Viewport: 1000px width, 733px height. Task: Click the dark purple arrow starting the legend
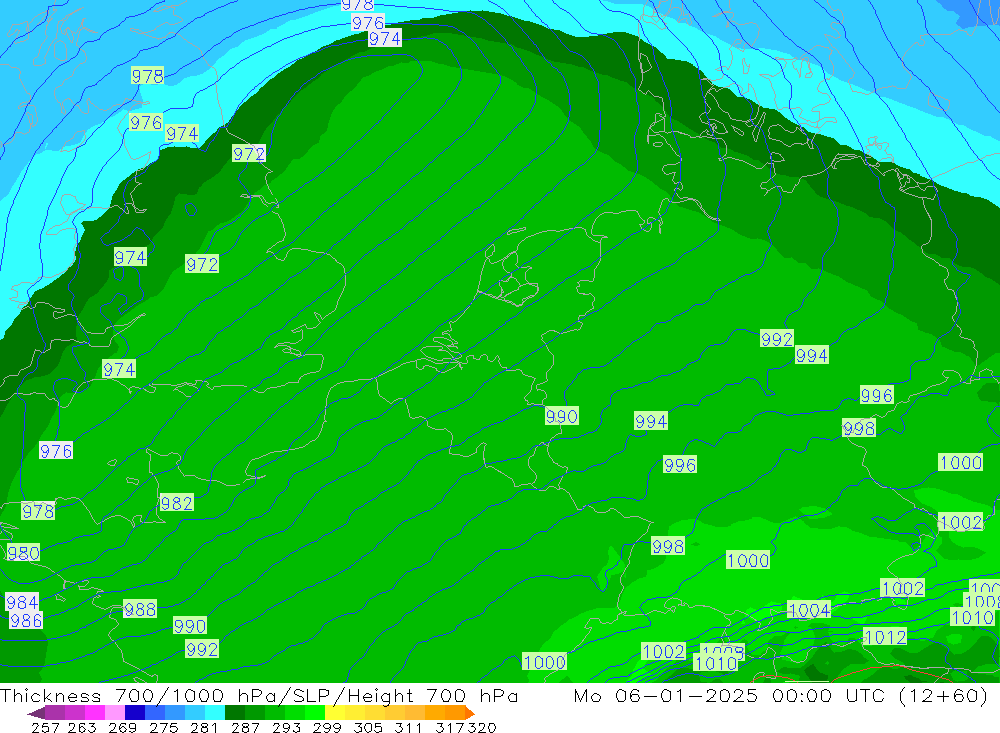click(36, 713)
